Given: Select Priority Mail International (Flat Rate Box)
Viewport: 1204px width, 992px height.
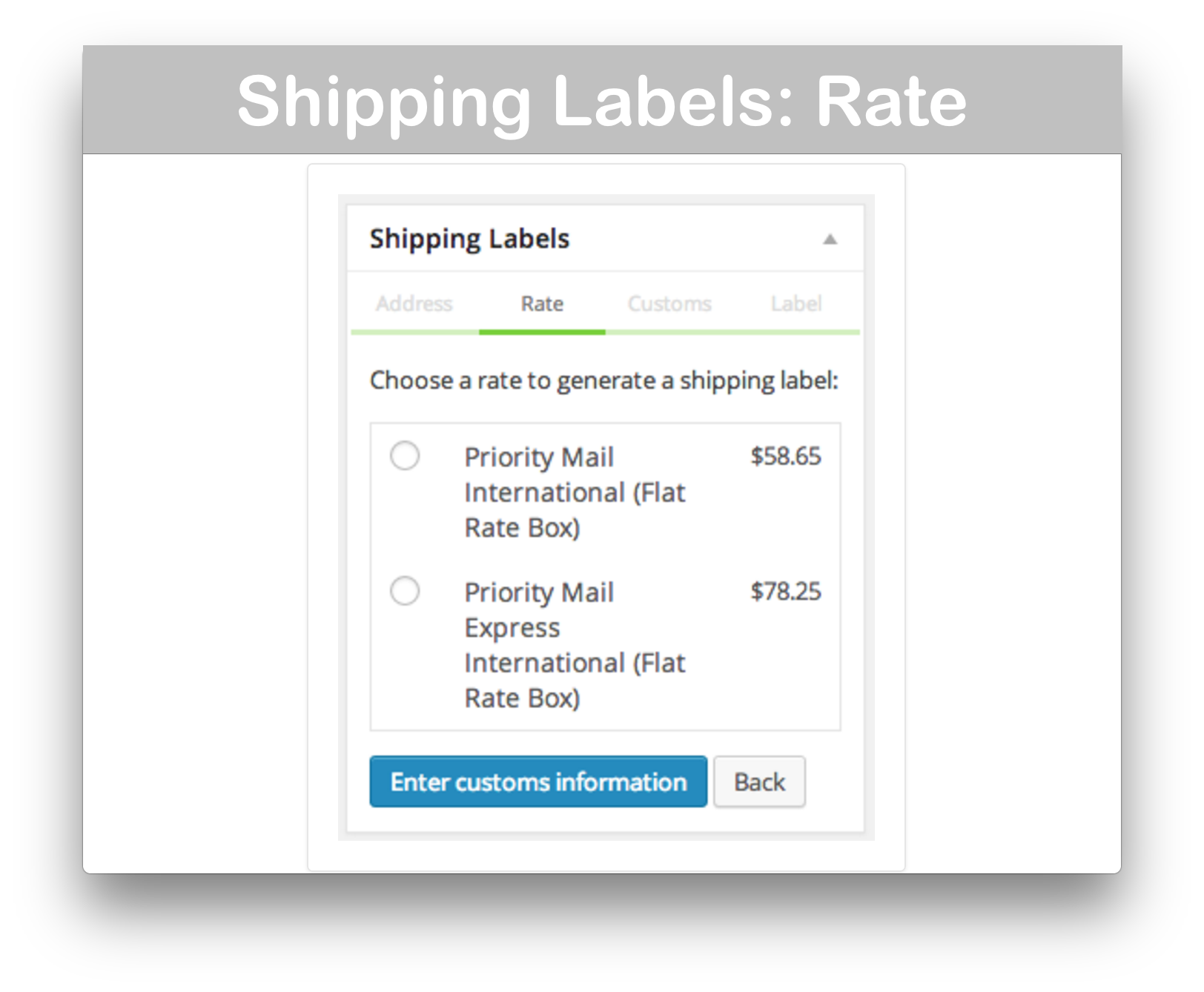Looking at the screenshot, I should (x=404, y=457).
